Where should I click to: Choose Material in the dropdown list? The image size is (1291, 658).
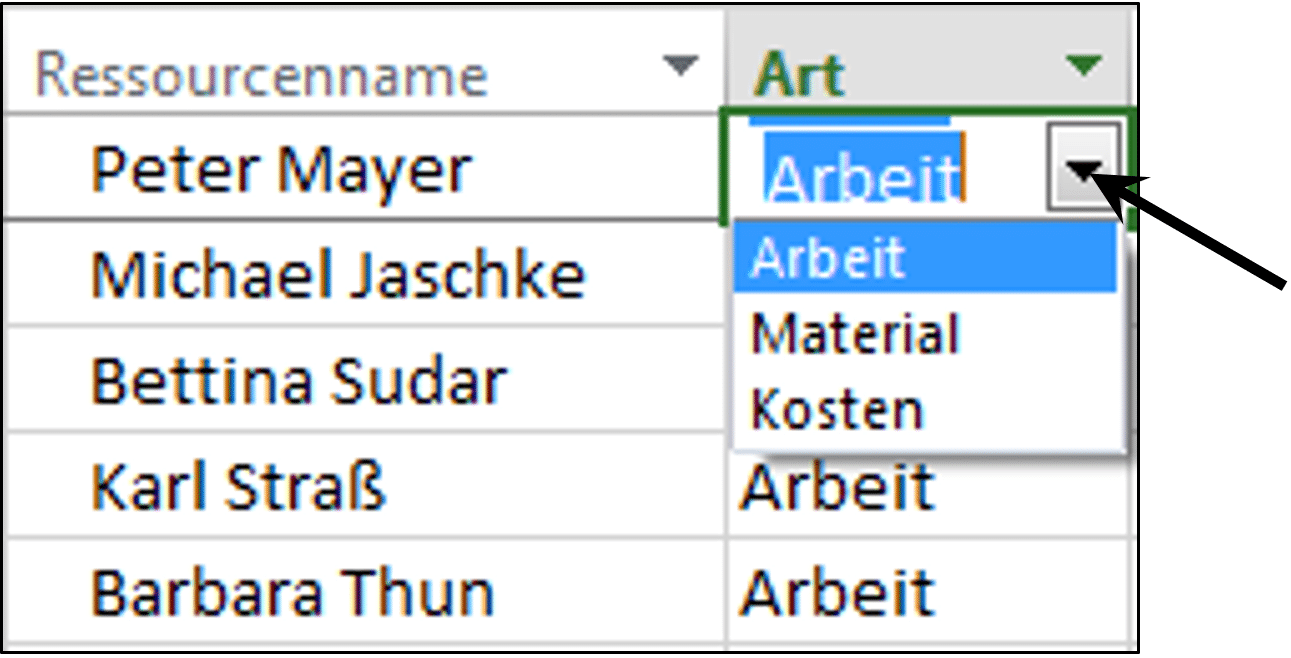coord(925,333)
